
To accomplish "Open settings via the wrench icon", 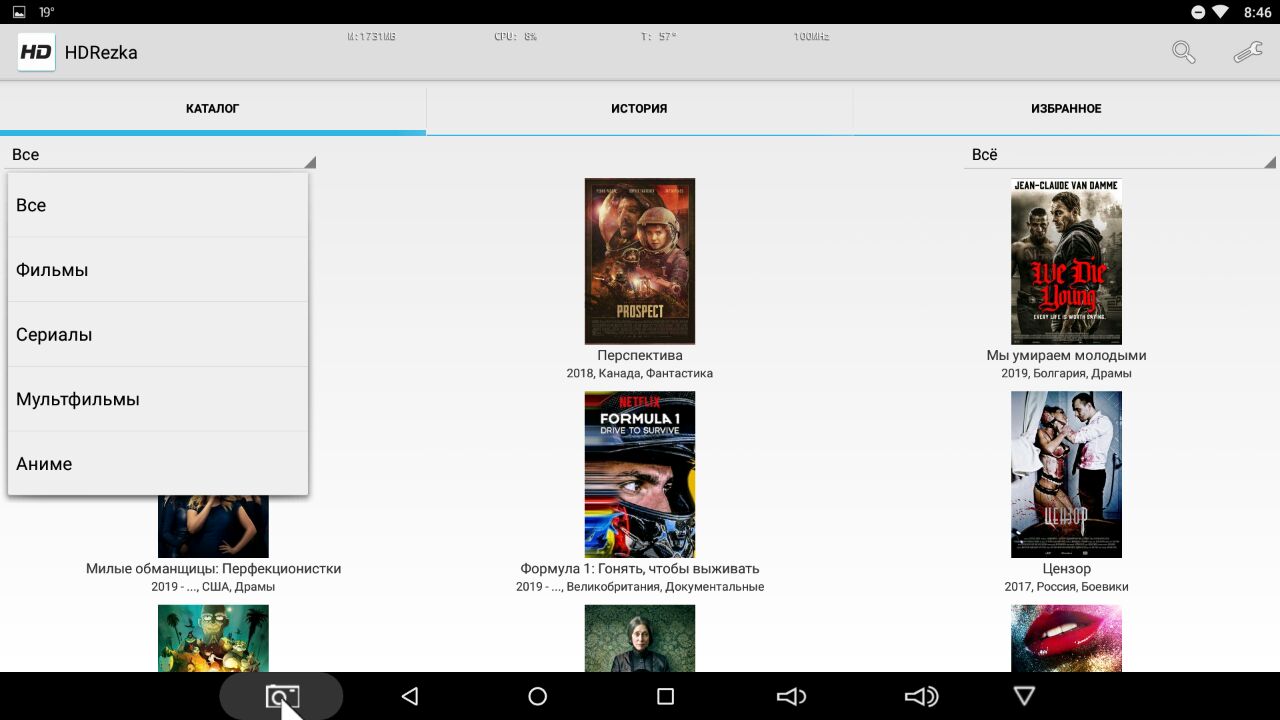I will (1247, 53).
